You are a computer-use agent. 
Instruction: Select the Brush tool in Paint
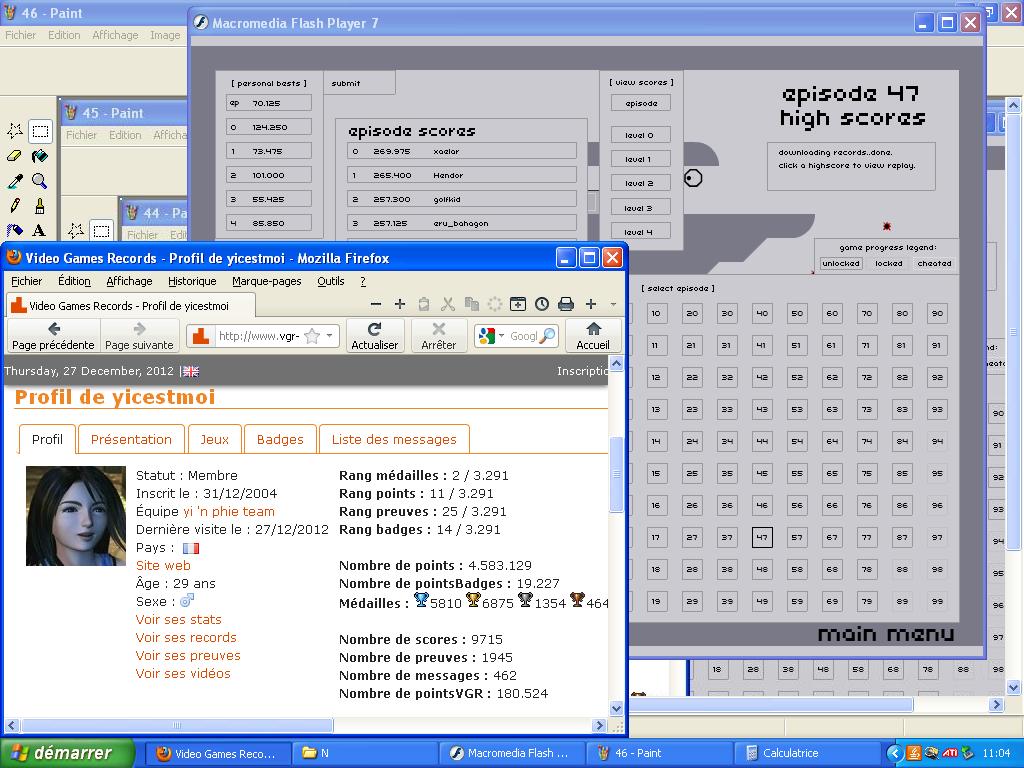(39, 206)
